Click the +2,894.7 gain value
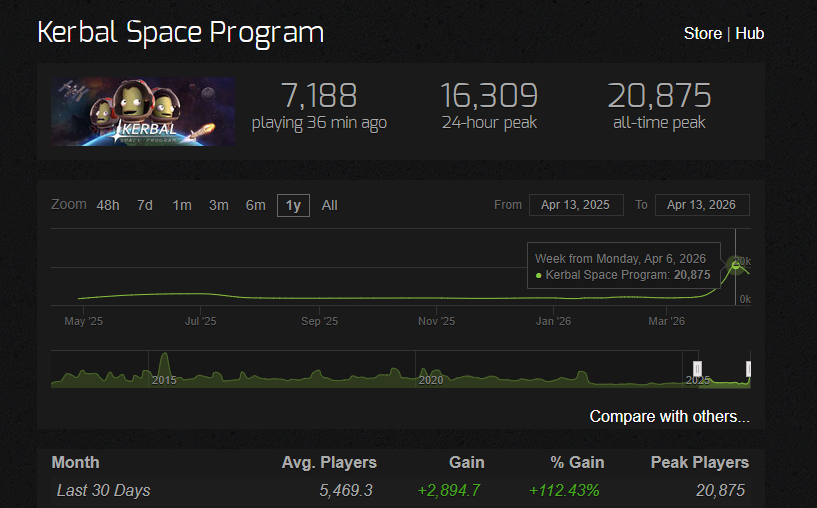817x508 pixels. point(449,490)
